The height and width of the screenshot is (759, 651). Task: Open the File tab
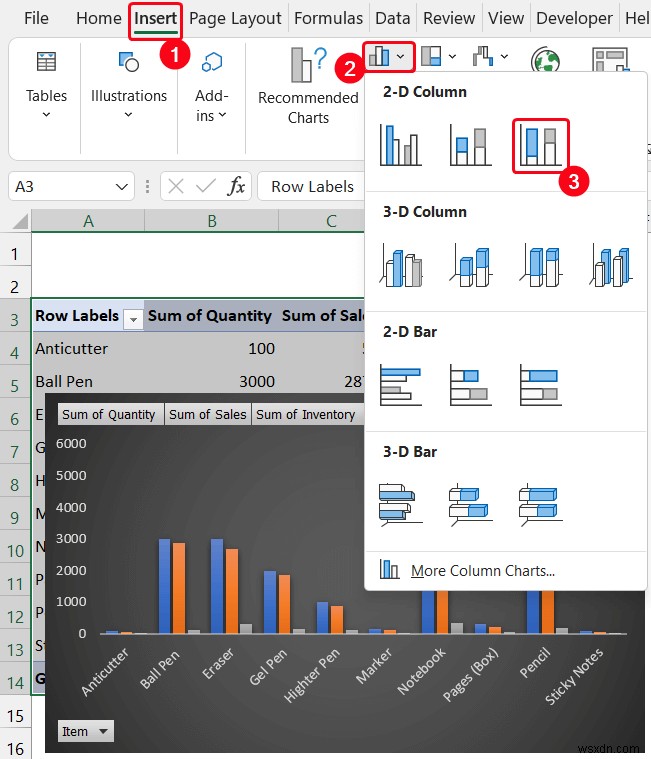coord(36,18)
